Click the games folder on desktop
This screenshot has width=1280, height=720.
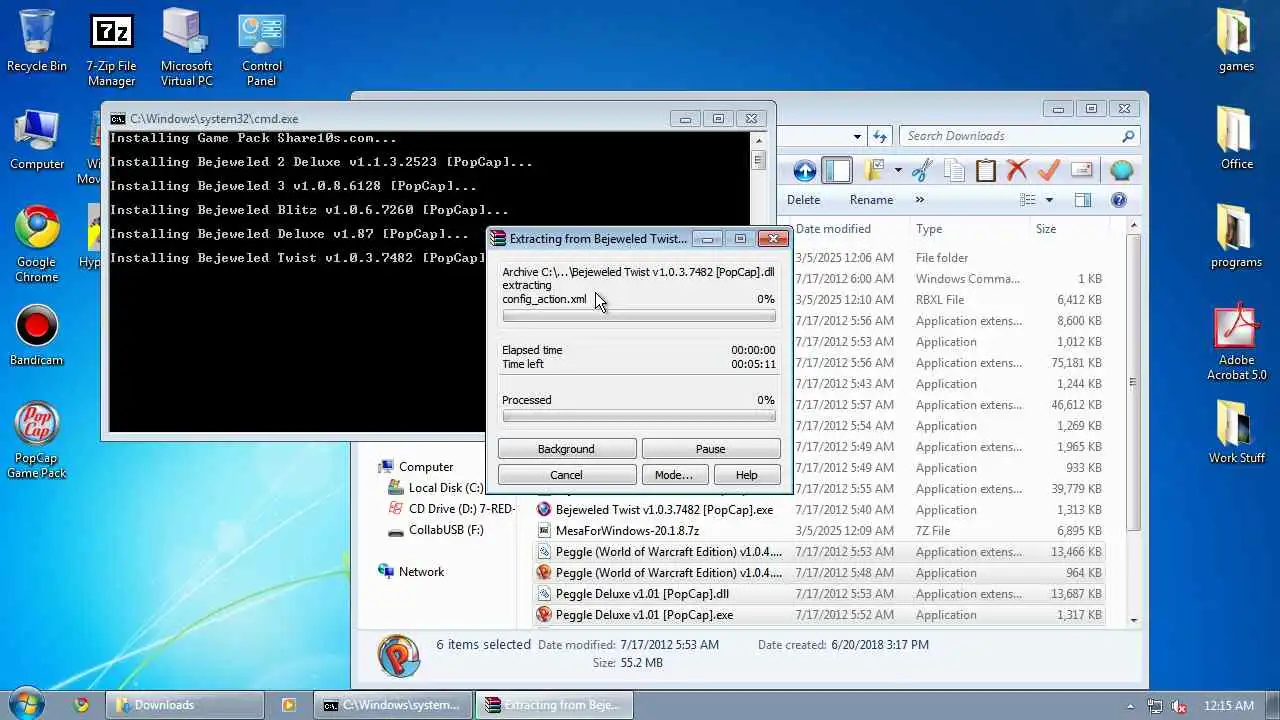pyautogui.click(x=1236, y=40)
